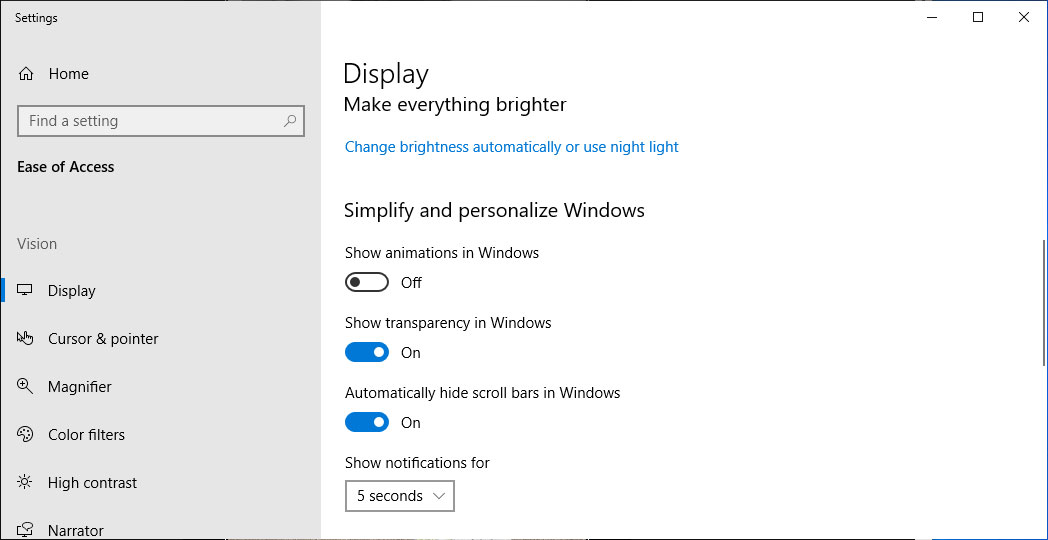Focus the Find a setting search box
Viewport: 1048px width, 540px height.
coord(160,121)
